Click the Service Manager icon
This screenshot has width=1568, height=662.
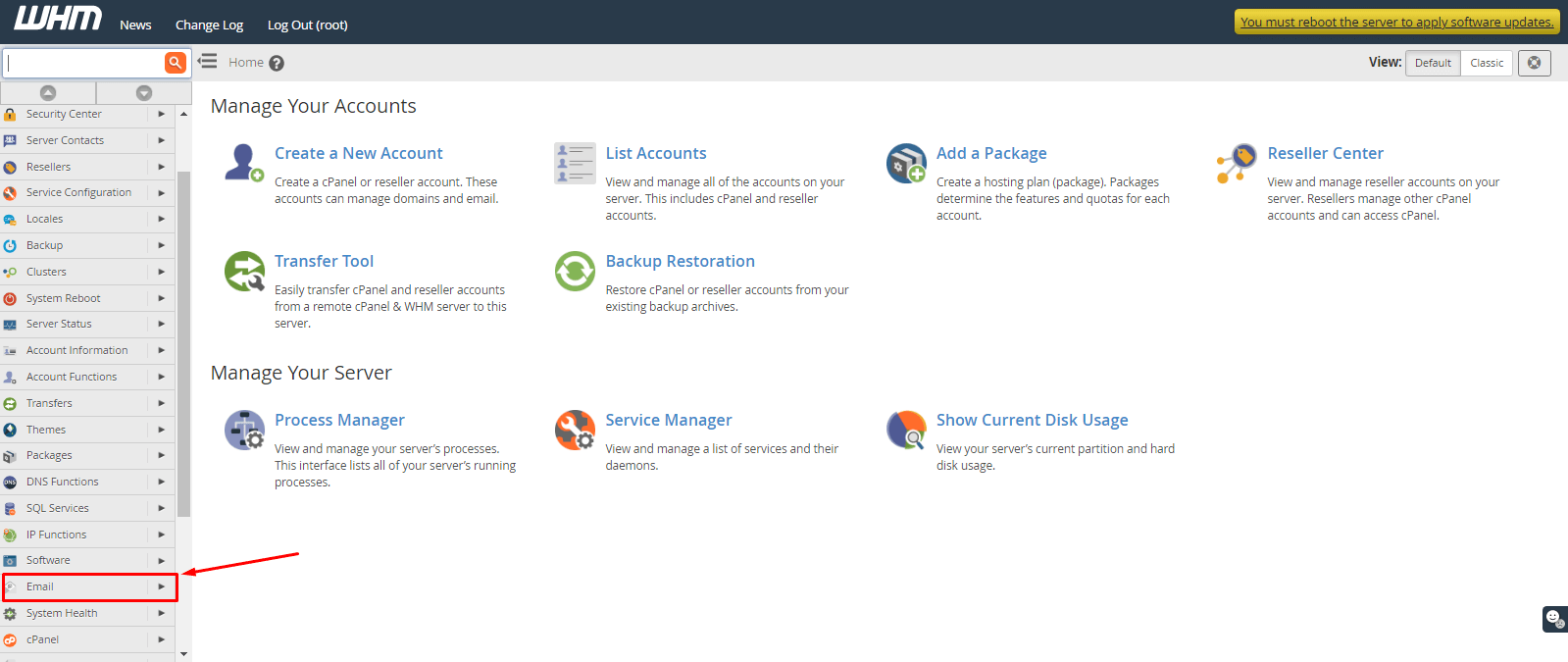(575, 430)
